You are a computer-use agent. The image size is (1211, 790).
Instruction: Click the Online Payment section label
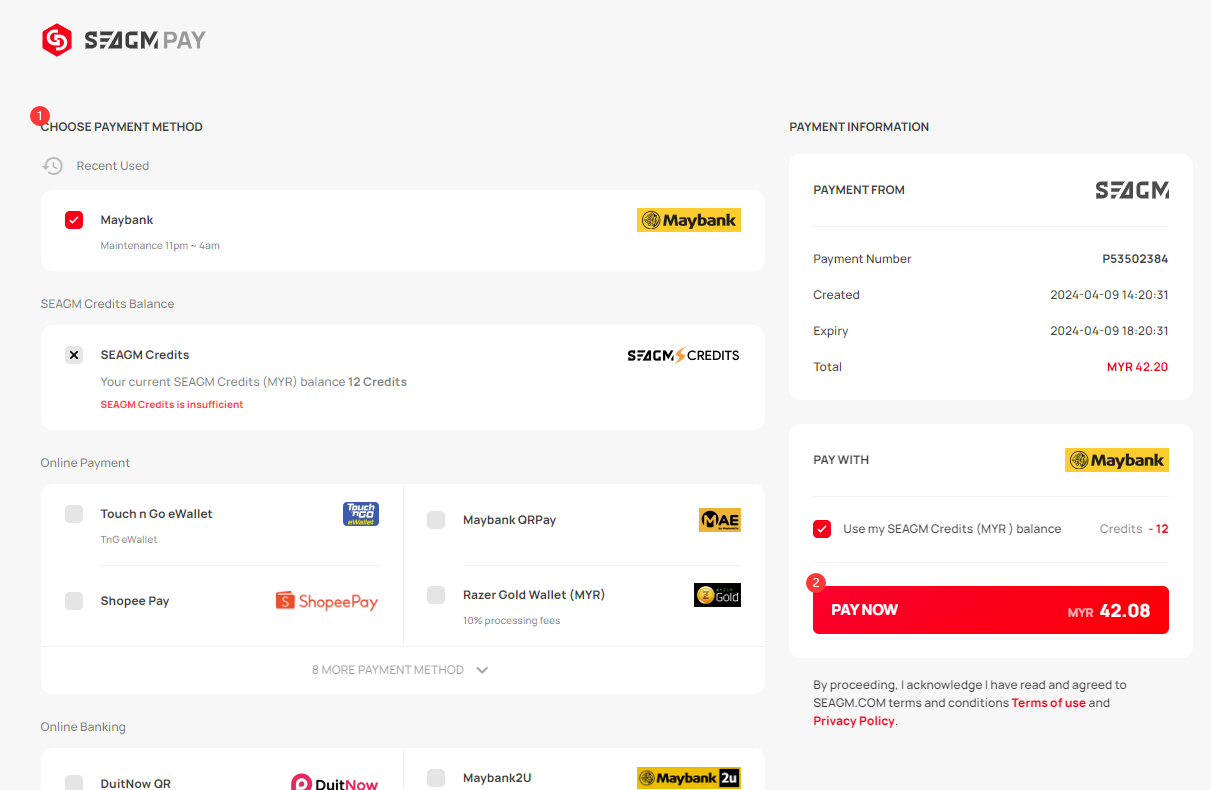[85, 463]
